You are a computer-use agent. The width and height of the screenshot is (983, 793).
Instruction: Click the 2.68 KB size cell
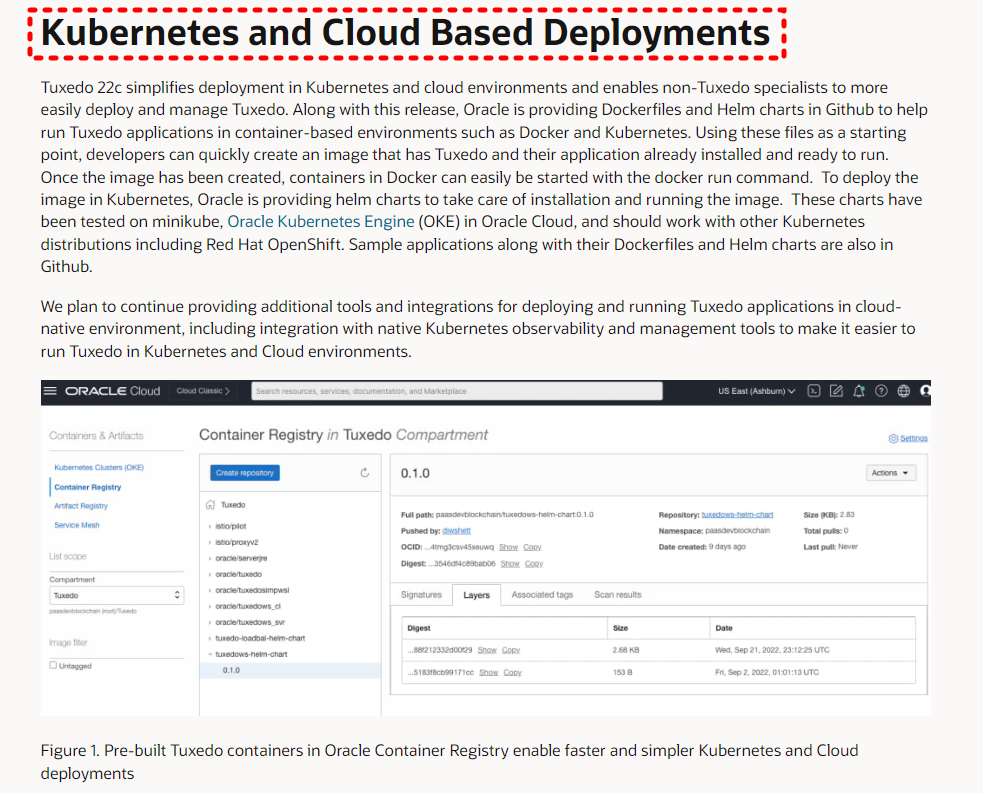(626, 650)
